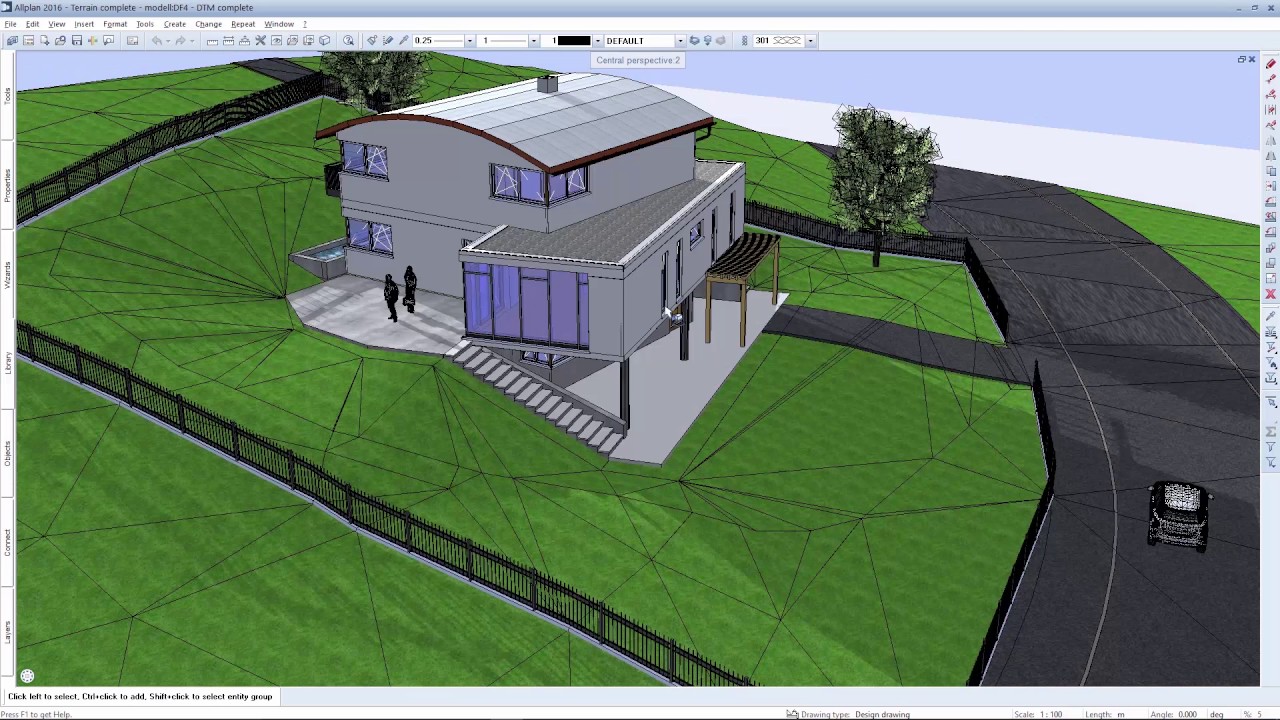Click the eyedropper icon in right toolbar

(x=1271, y=316)
